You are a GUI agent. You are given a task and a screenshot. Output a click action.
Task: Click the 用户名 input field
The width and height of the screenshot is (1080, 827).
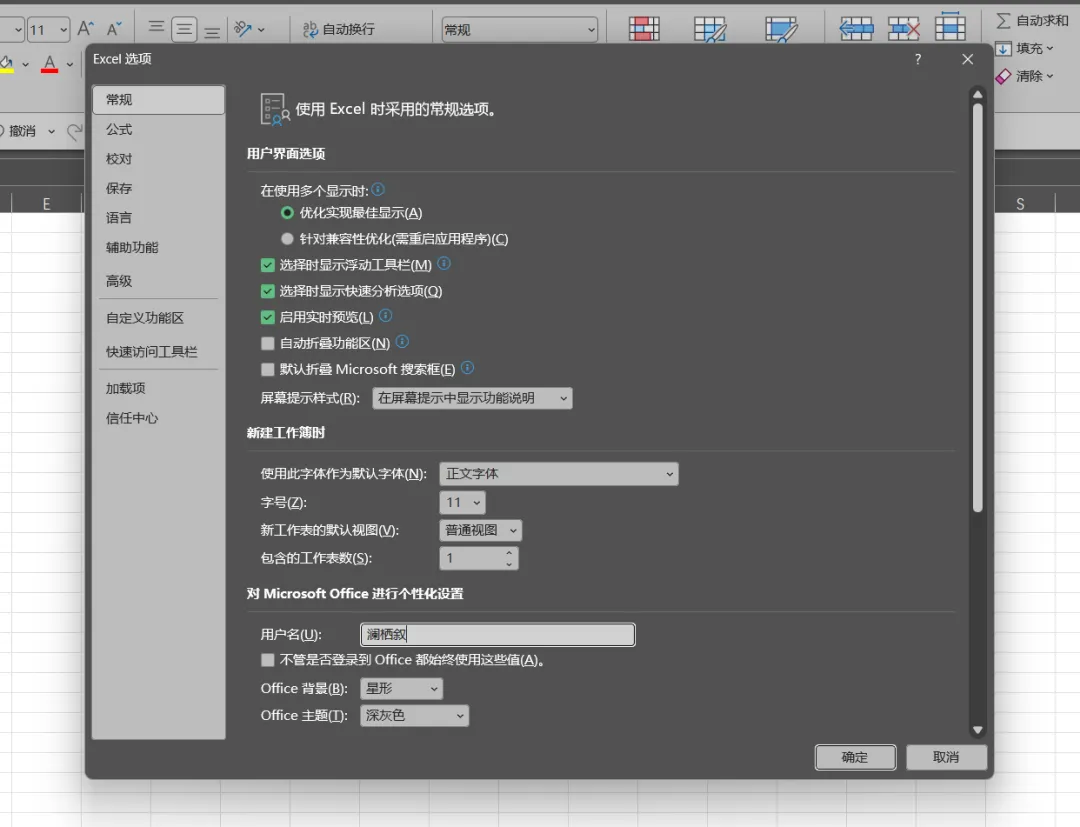point(497,635)
